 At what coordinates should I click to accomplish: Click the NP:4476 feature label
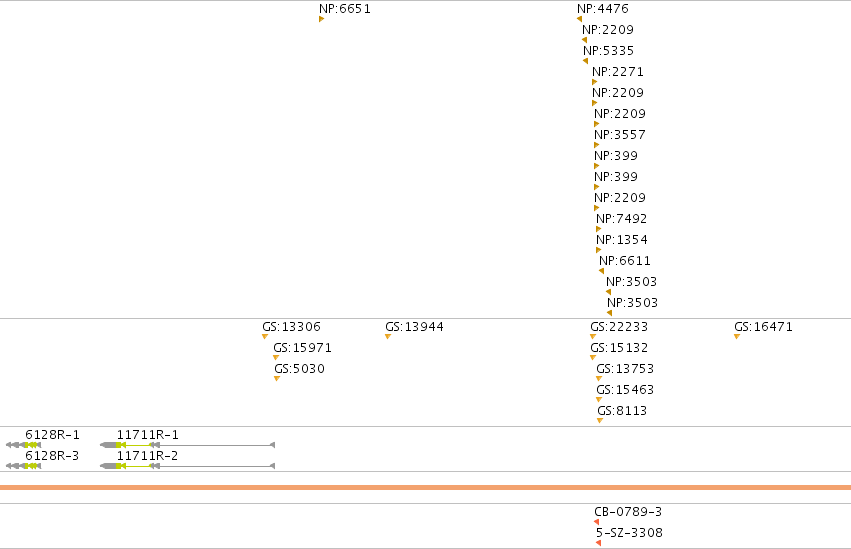pyautogui.click(x=603, y=9)
